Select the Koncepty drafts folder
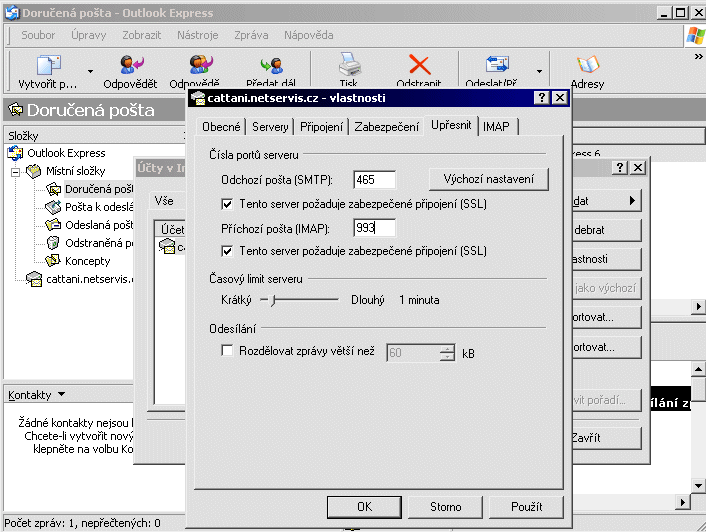 point(87,261)
